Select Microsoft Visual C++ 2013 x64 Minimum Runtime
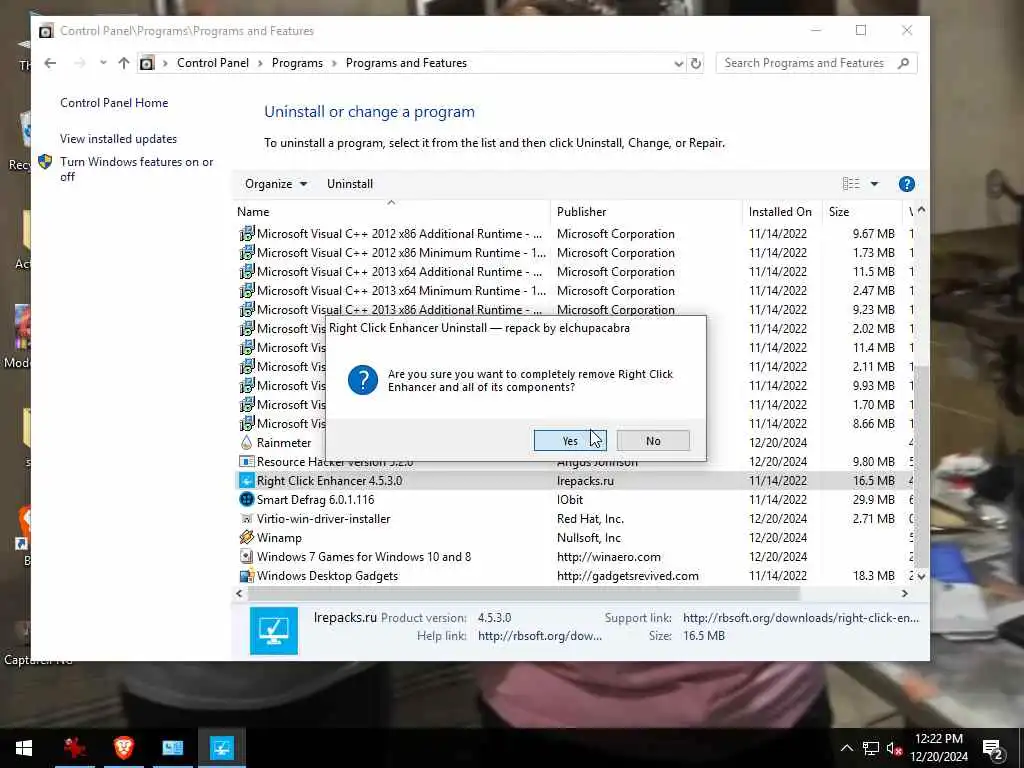The height and width of the screenshot is (768, 1024). point(575,291)
